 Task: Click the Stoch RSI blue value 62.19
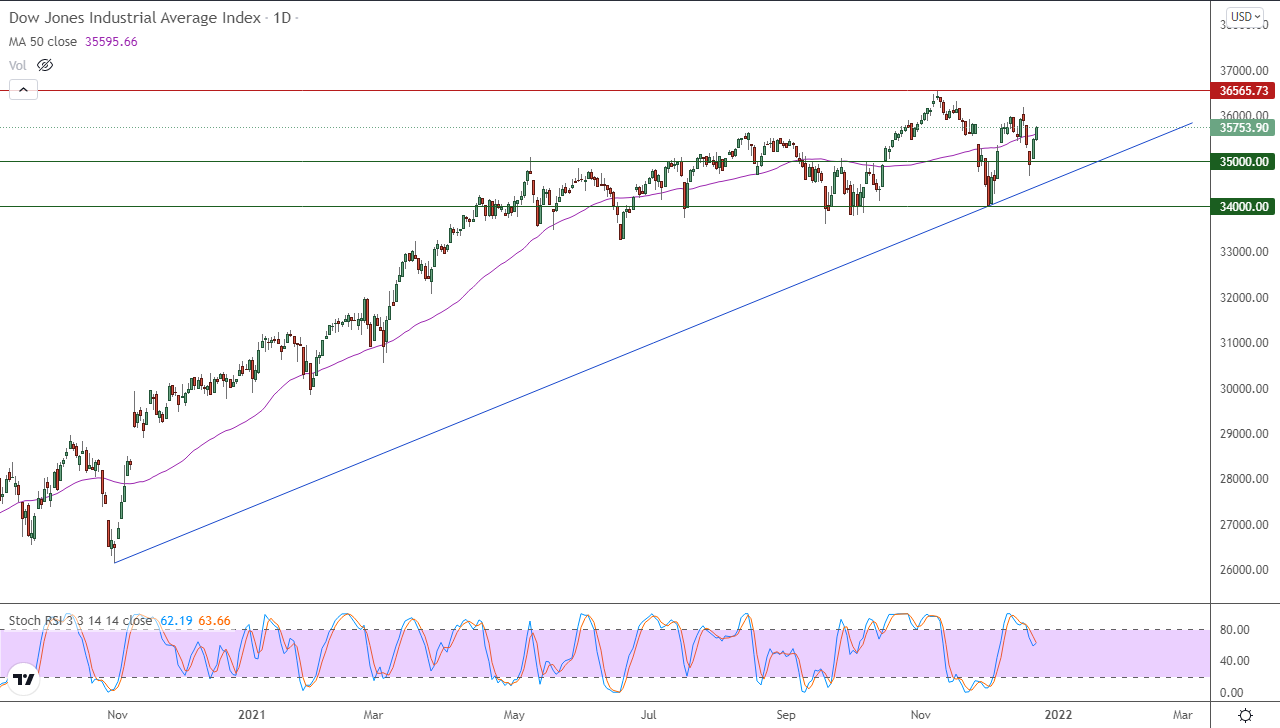click(x=175, y=620)
